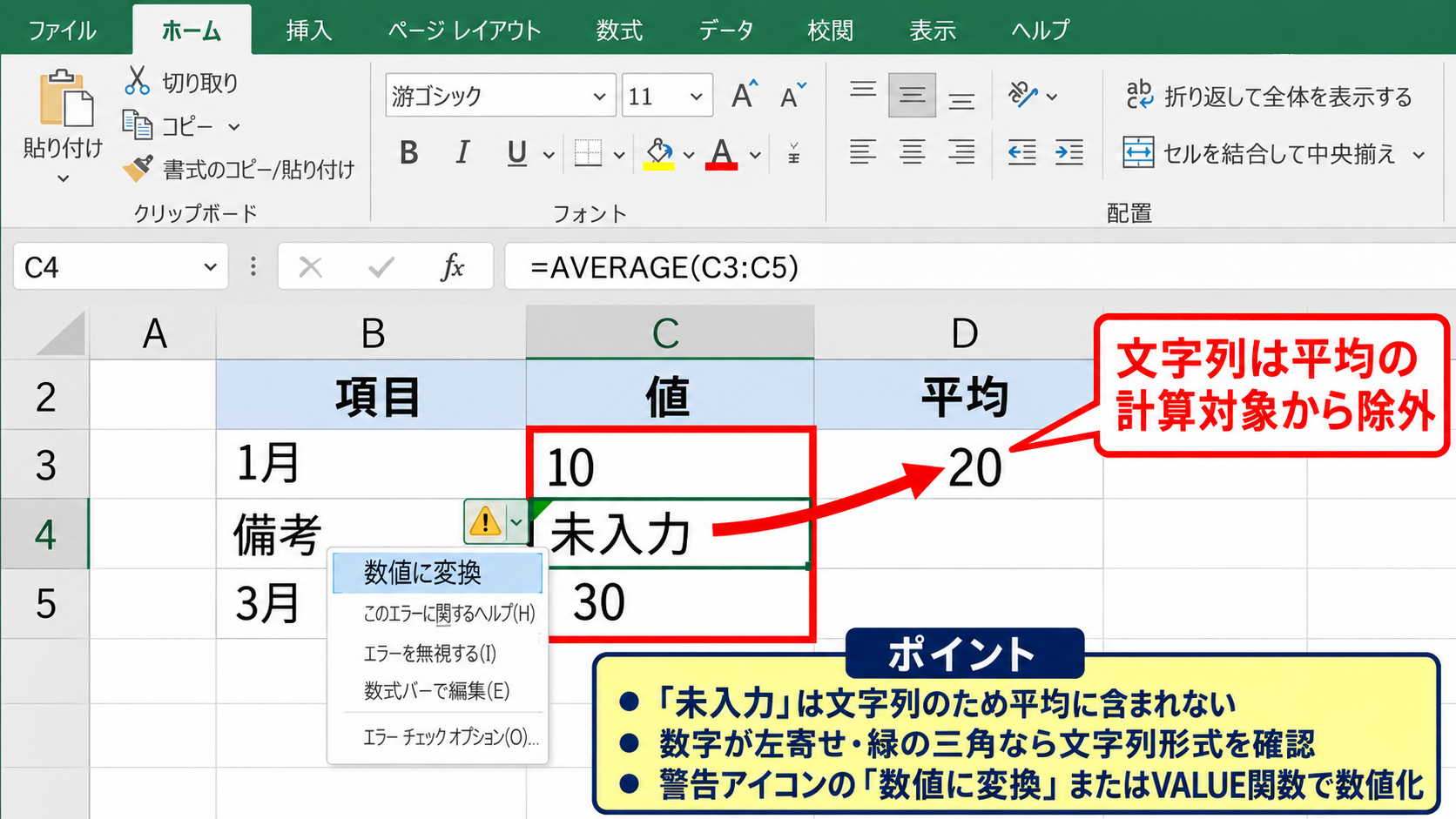This screenshot has width=1456, height=819.
Task: Increase font size with large A
Action: [x=745, y=94]
